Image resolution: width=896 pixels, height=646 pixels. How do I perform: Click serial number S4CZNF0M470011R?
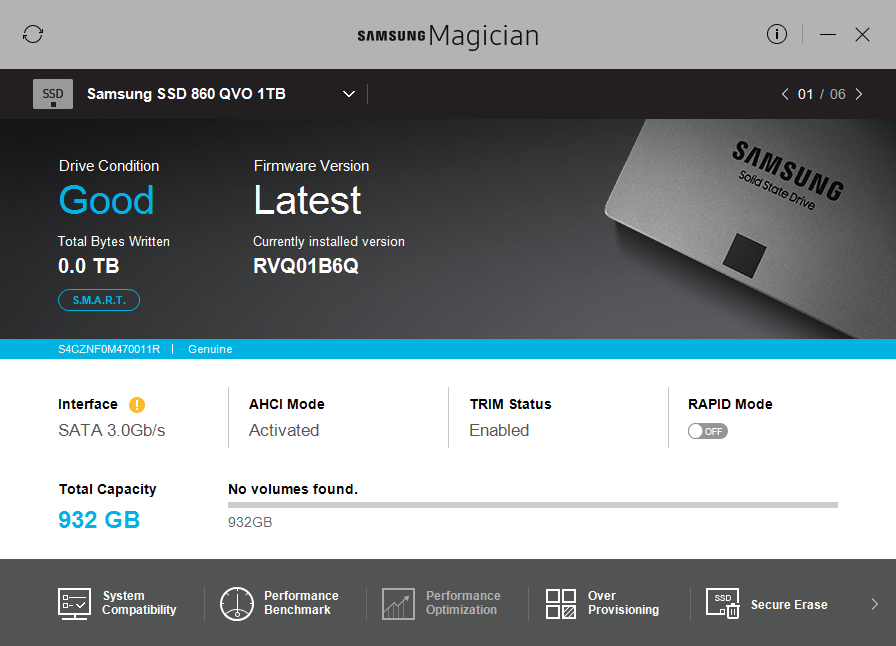pyautogui.click(x=109, y=349)
